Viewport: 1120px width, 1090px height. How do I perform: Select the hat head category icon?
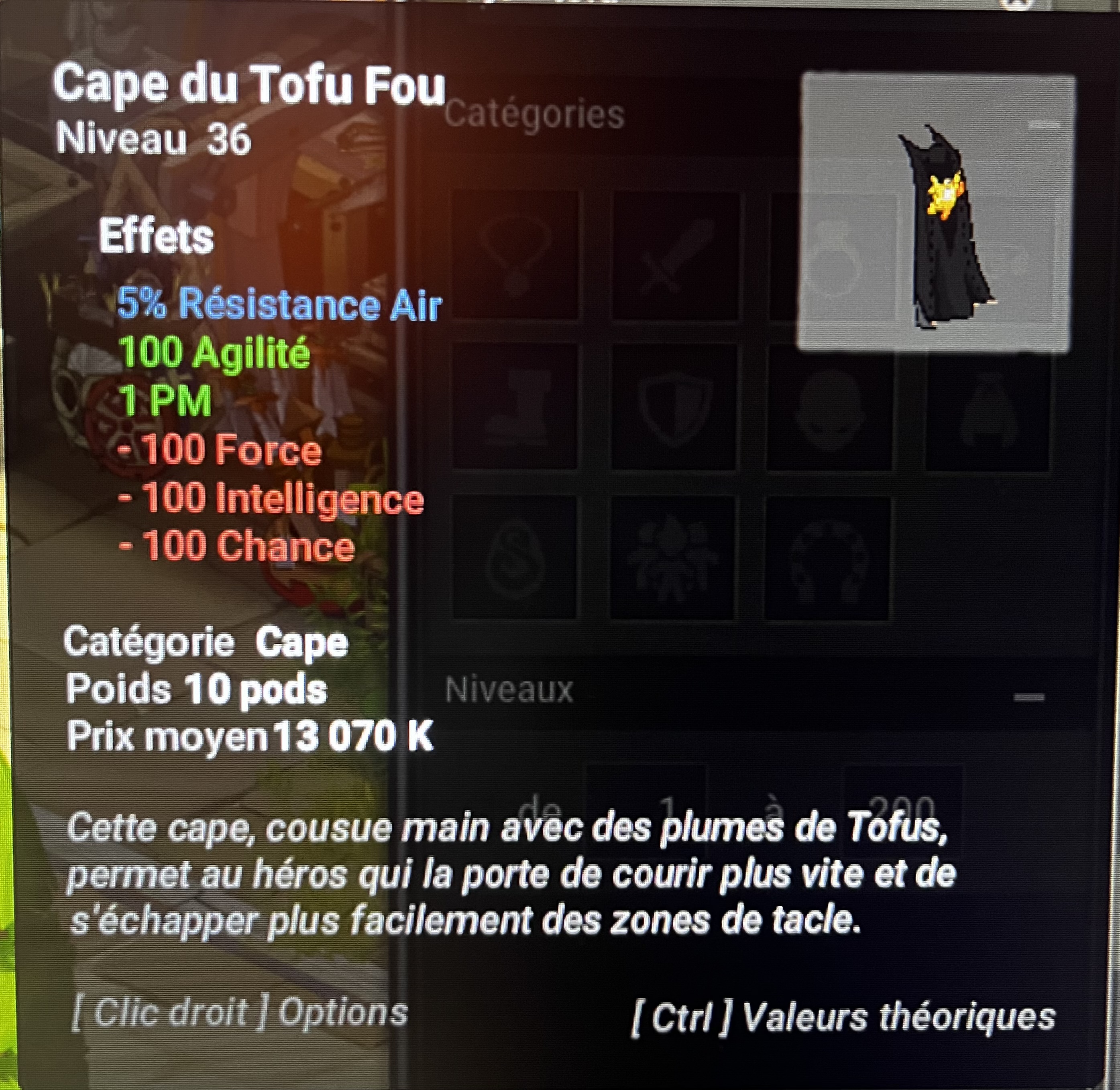(829, 407)
